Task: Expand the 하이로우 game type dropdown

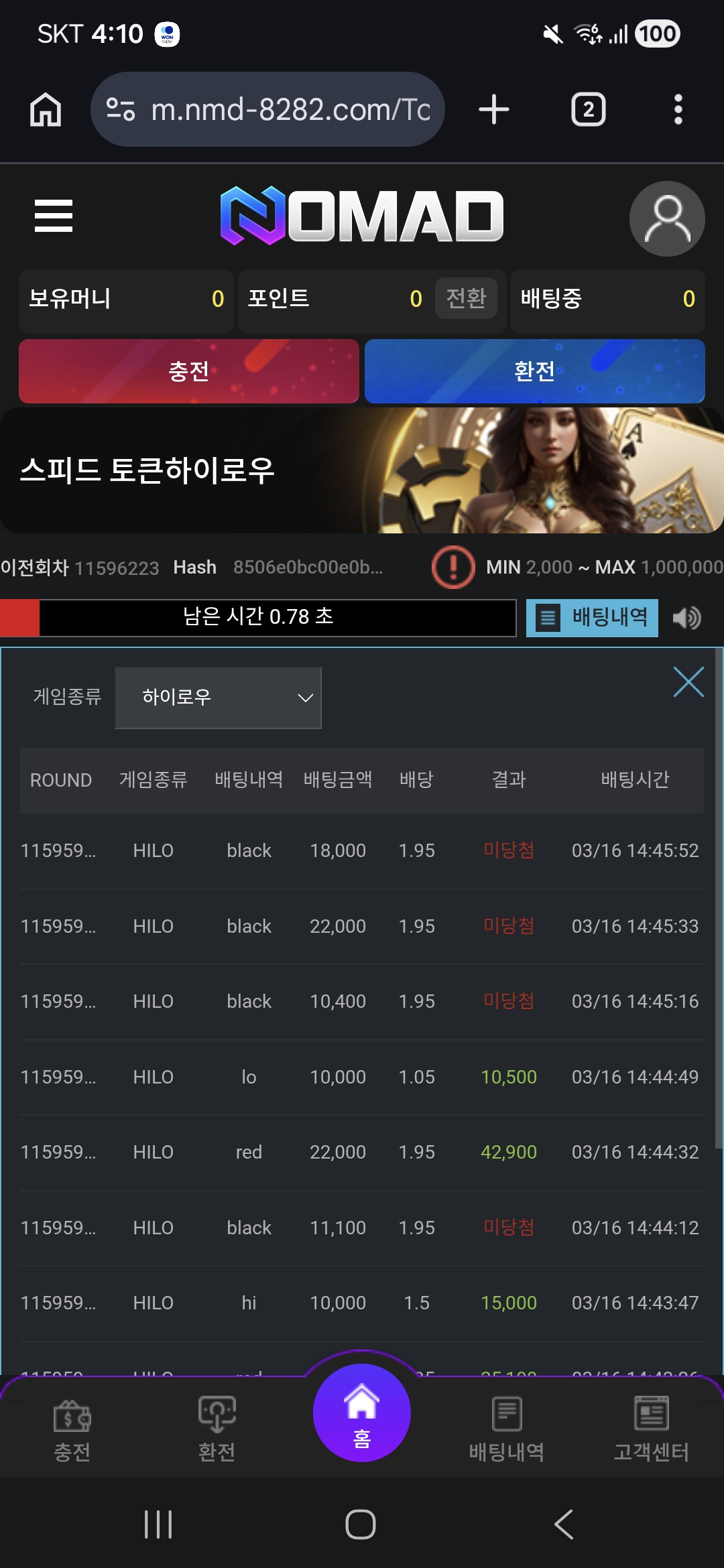Action: pyautogui.click(x=218, y=698)
